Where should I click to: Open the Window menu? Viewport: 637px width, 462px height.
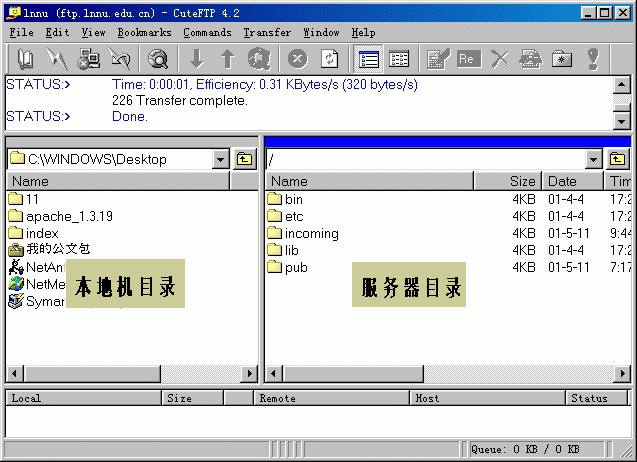tap(321, 33)
